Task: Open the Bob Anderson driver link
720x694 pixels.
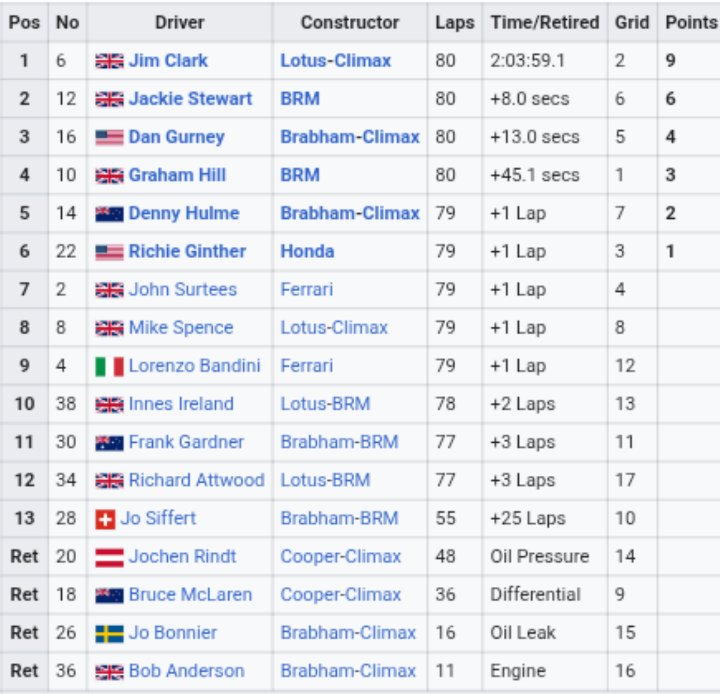Action: 186,671
